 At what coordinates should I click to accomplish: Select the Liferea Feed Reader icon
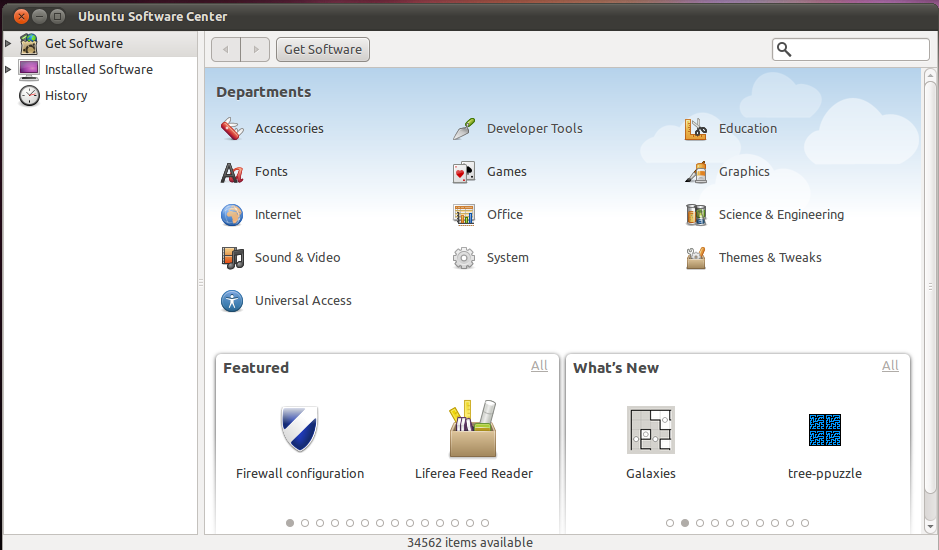473,429
